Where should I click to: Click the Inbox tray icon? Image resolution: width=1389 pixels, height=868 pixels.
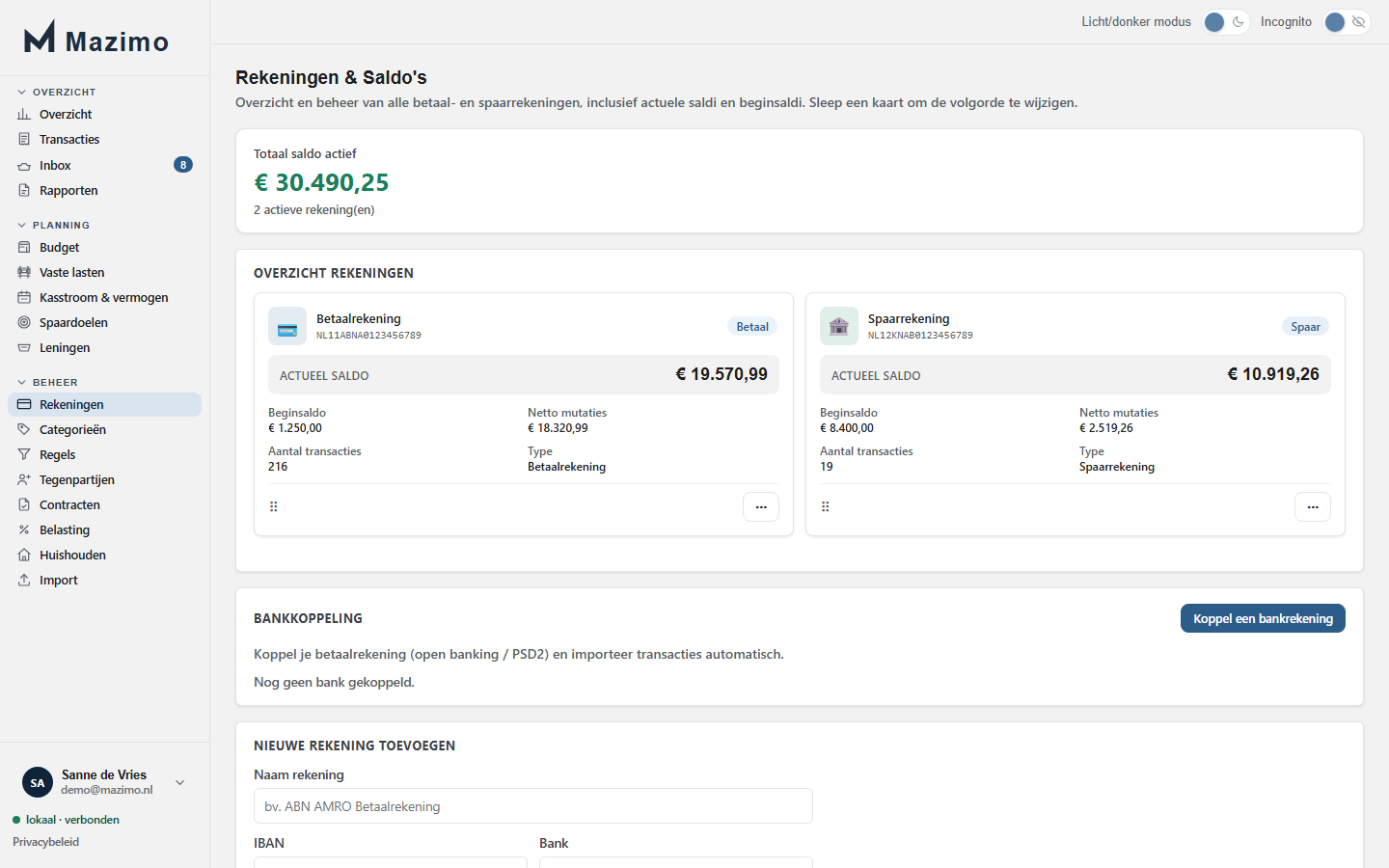click(x=24, y=166)
